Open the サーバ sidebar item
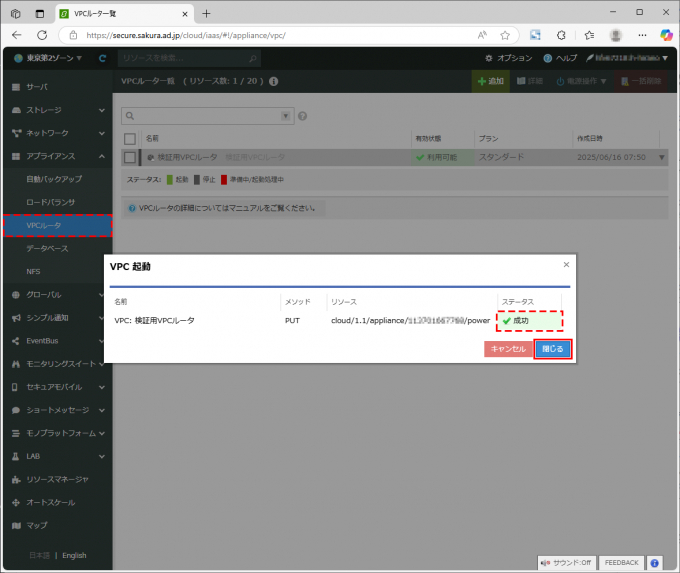 58,87
